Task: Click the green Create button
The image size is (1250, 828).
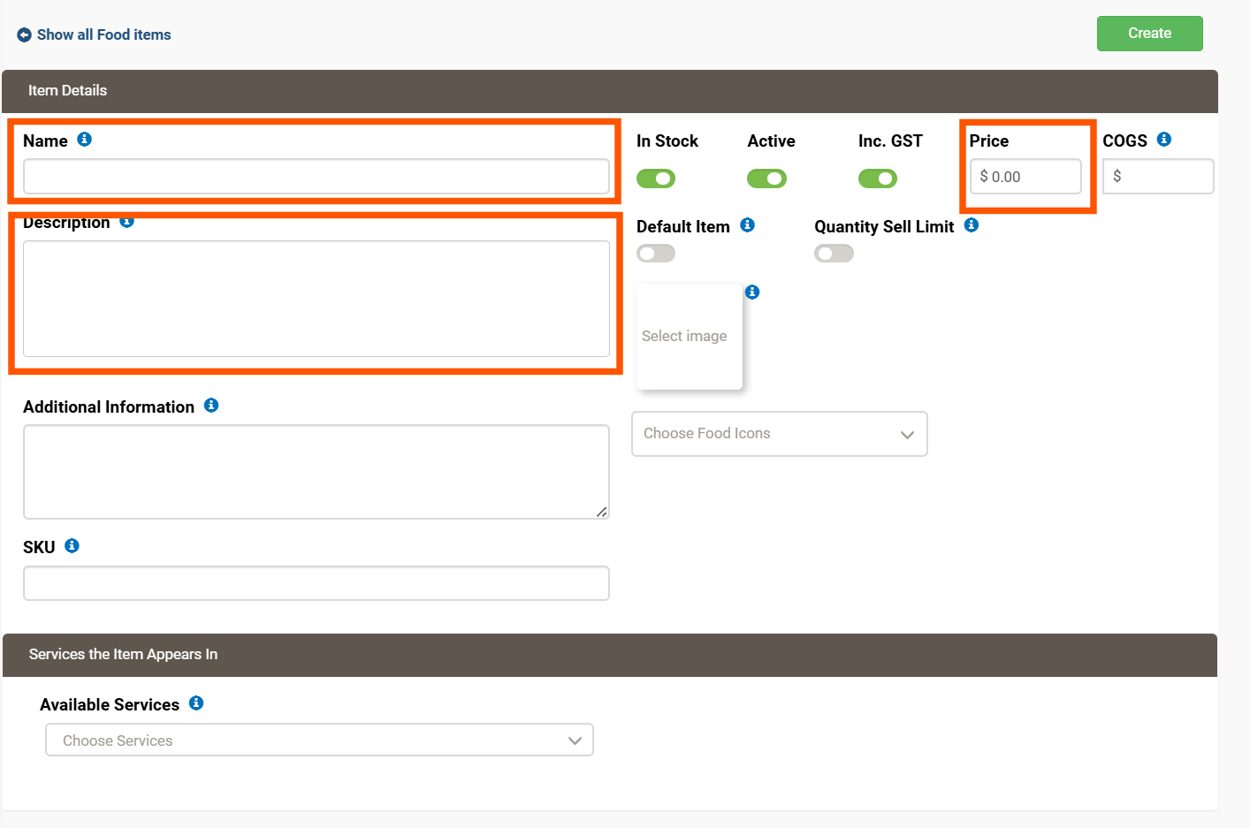Action: [x=1150, y=33]
